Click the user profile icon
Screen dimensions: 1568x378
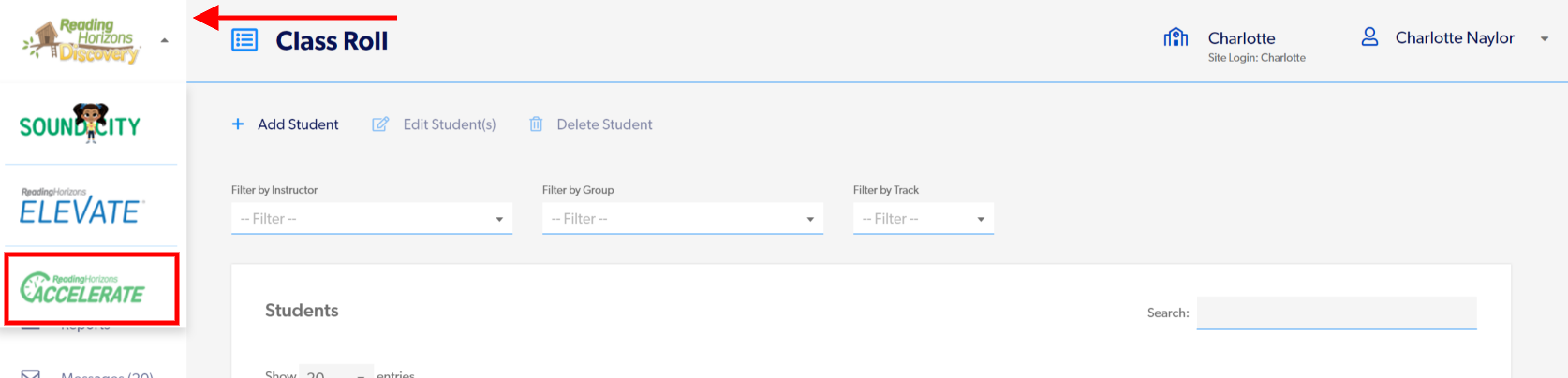click(1369, 37)
